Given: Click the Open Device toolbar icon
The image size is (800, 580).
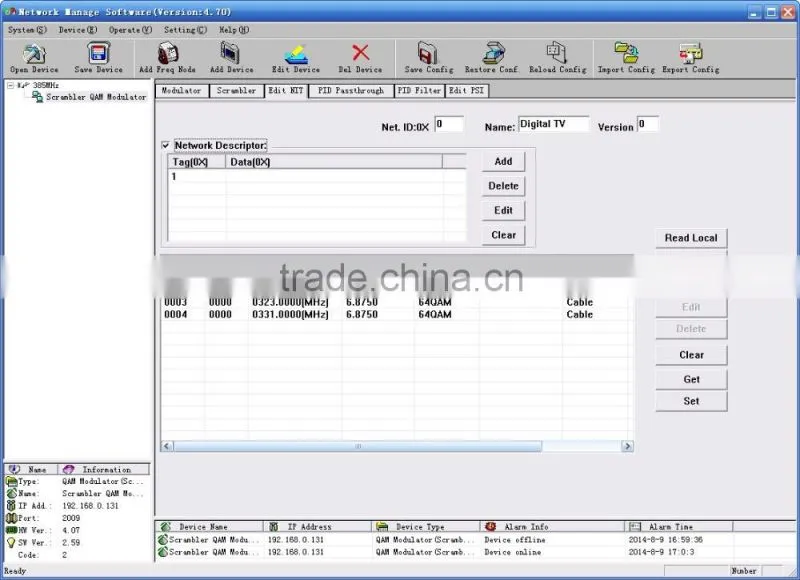Looking at the screenshot, I should 34,53.
